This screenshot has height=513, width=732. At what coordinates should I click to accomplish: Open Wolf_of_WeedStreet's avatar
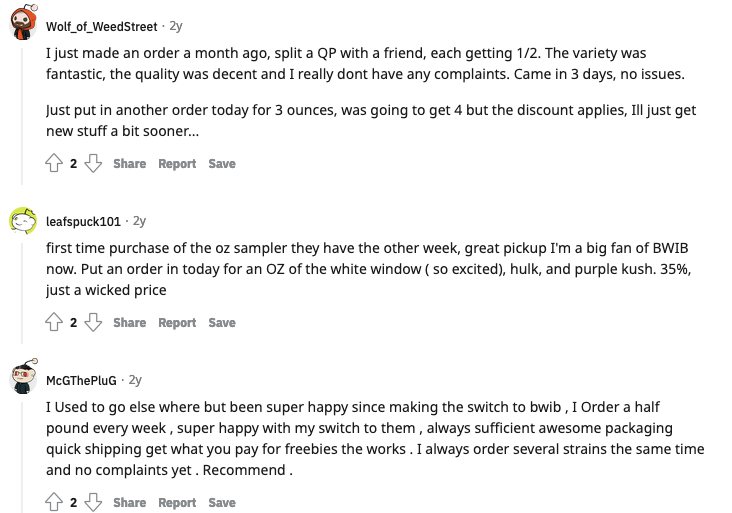point(23,22)
